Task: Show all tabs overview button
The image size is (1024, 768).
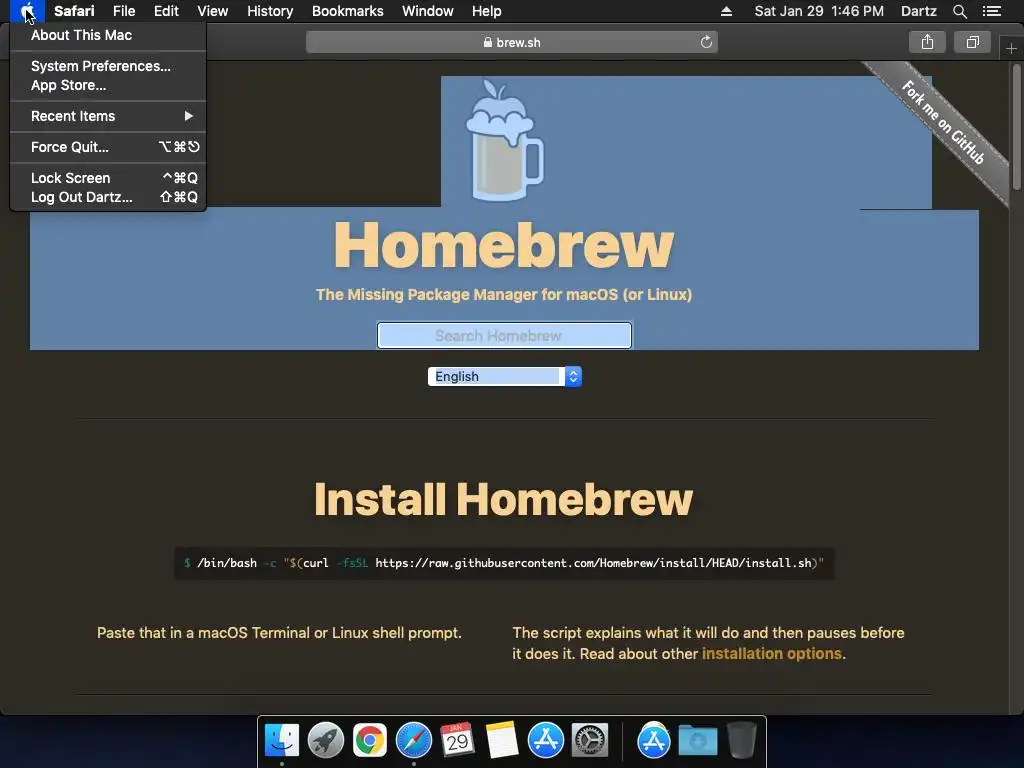Action: click(972, 42)
